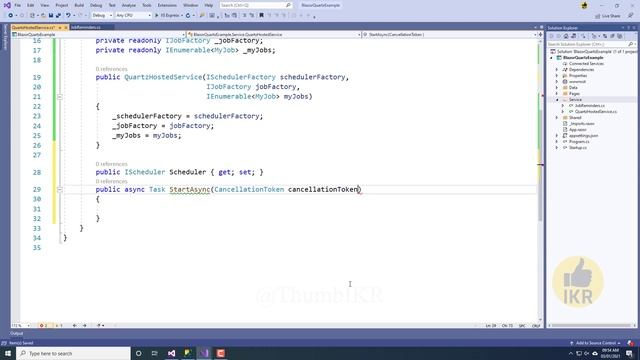Click the taskbar 'Type here to search' box
Image resolution: width=640 pixels, height=360 pixels.
pos(73,353)
